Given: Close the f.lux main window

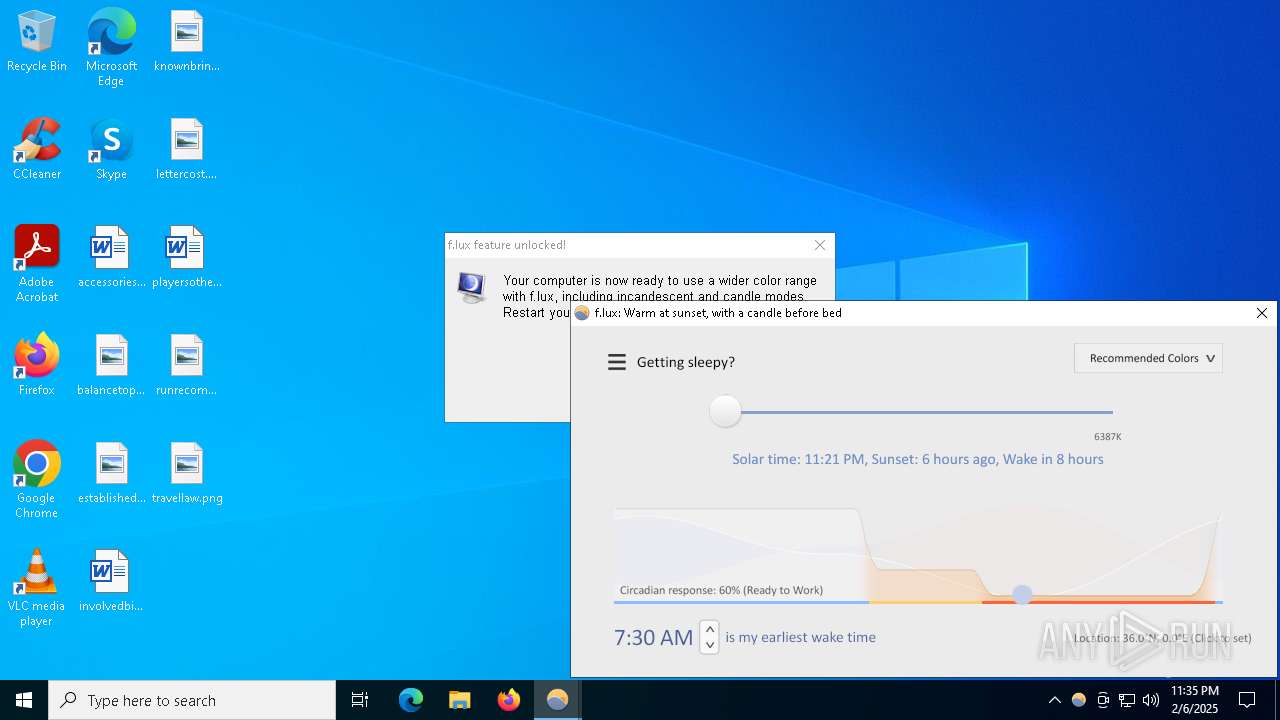Looking at the screenshot, I should point(1261,313).
